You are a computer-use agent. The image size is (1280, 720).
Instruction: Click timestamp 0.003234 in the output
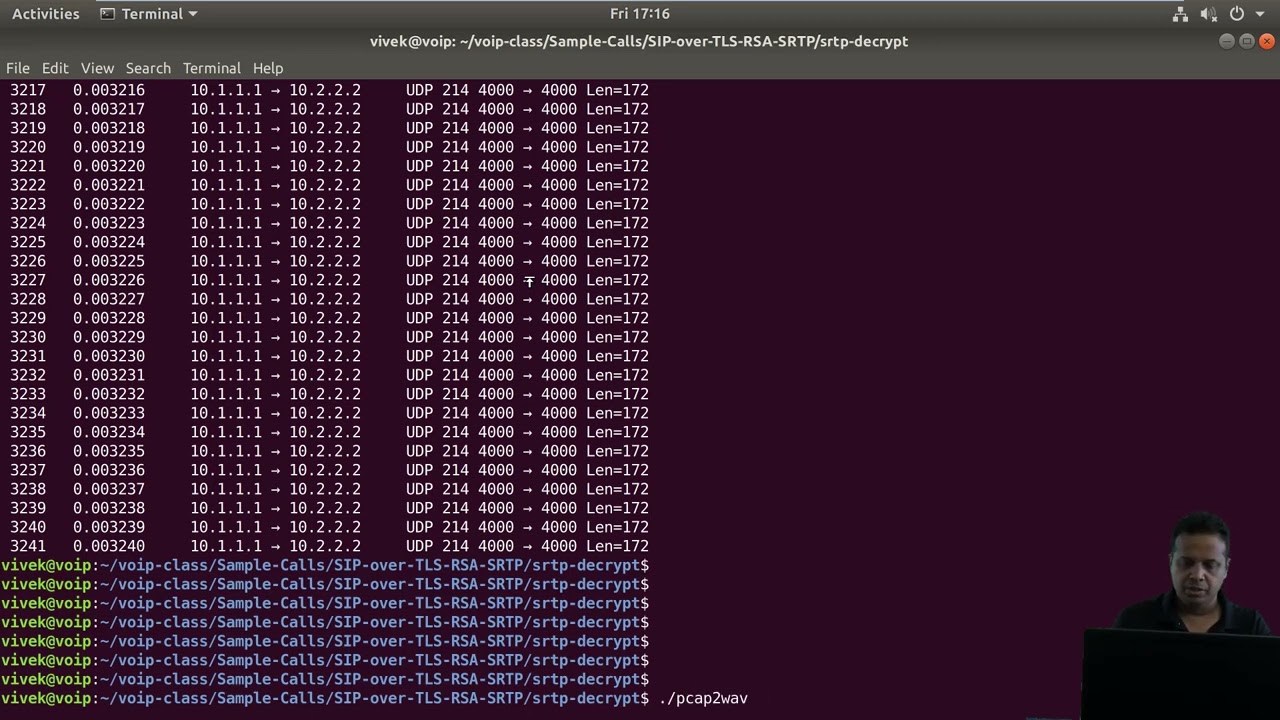pos(109,432)
